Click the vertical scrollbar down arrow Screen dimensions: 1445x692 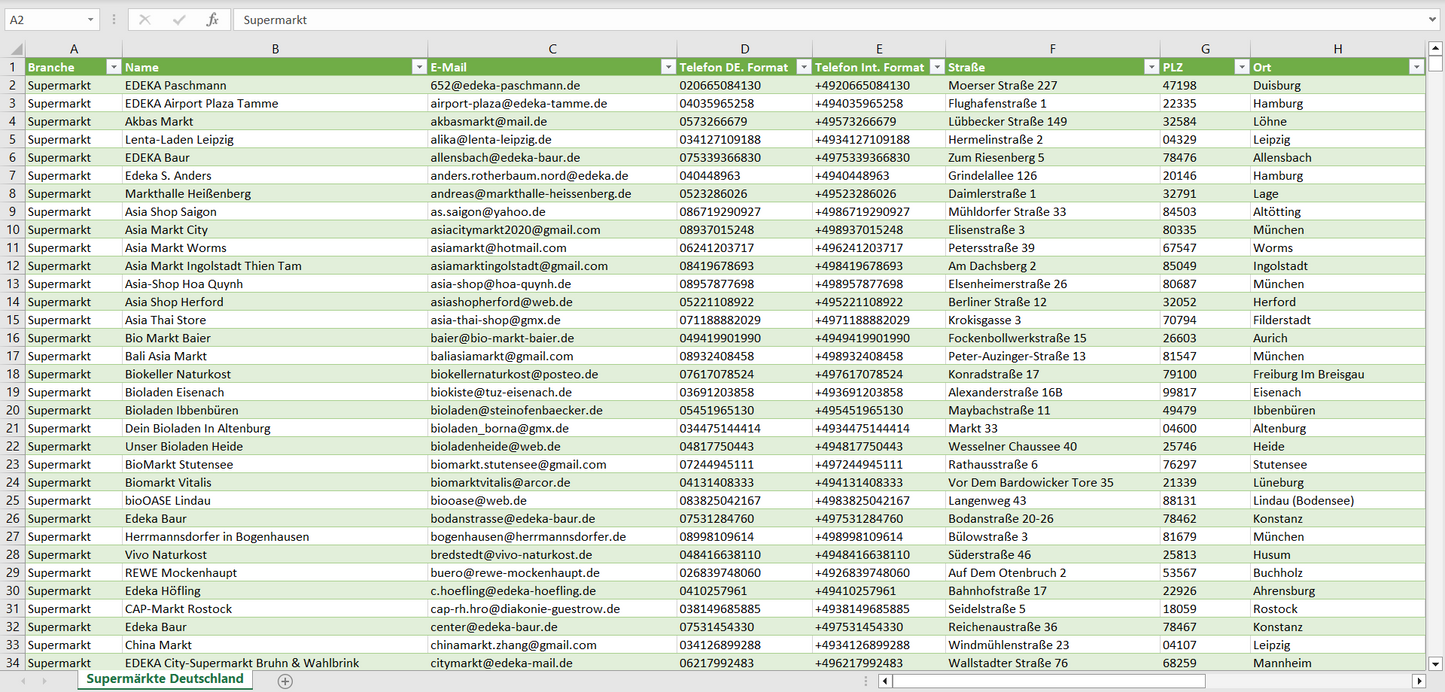1436,663
